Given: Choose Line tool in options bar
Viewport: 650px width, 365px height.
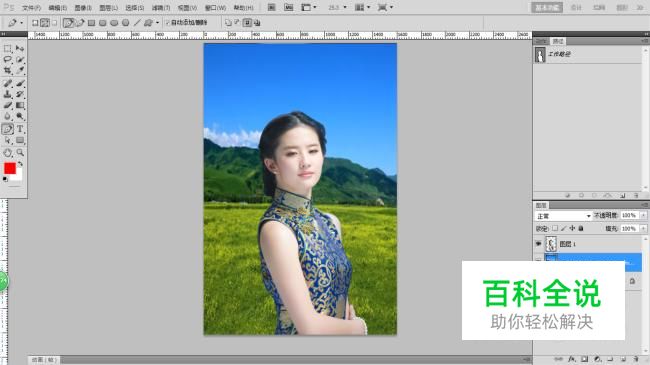Looking at the screenshot, I should [x=137, y=23].
